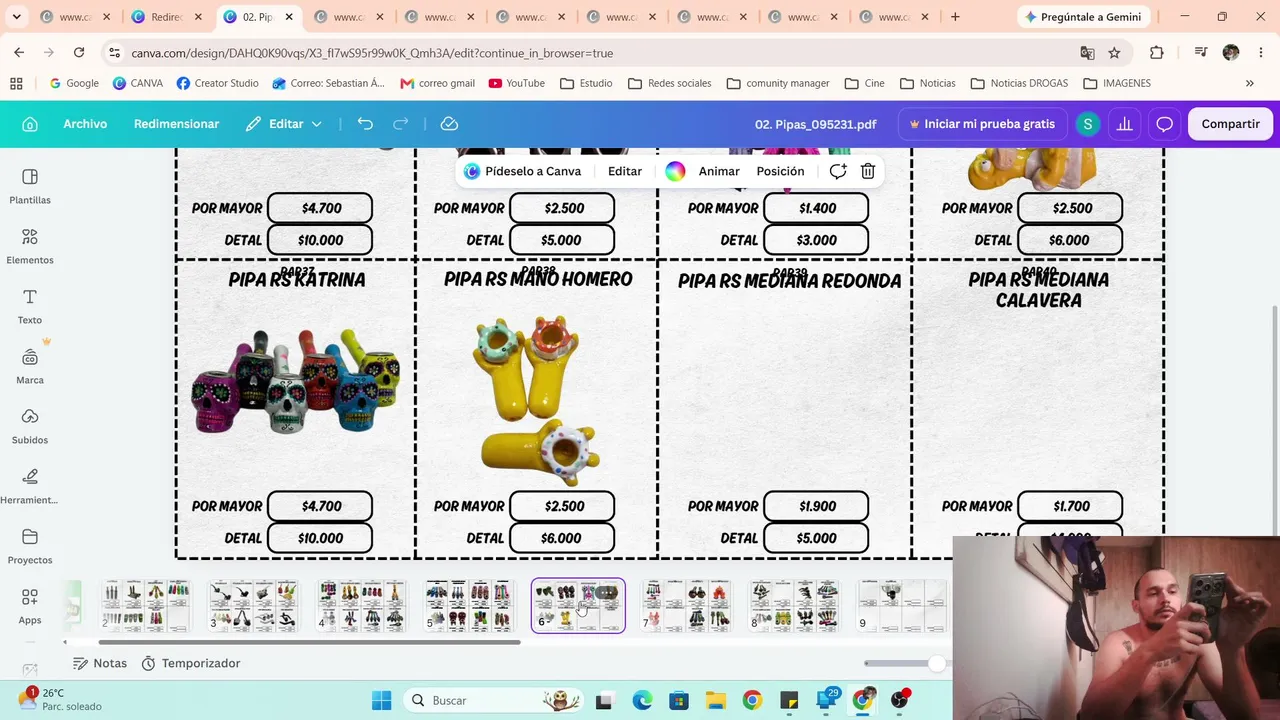Open the Noticias DROGAS bookmark folder

1019,83
